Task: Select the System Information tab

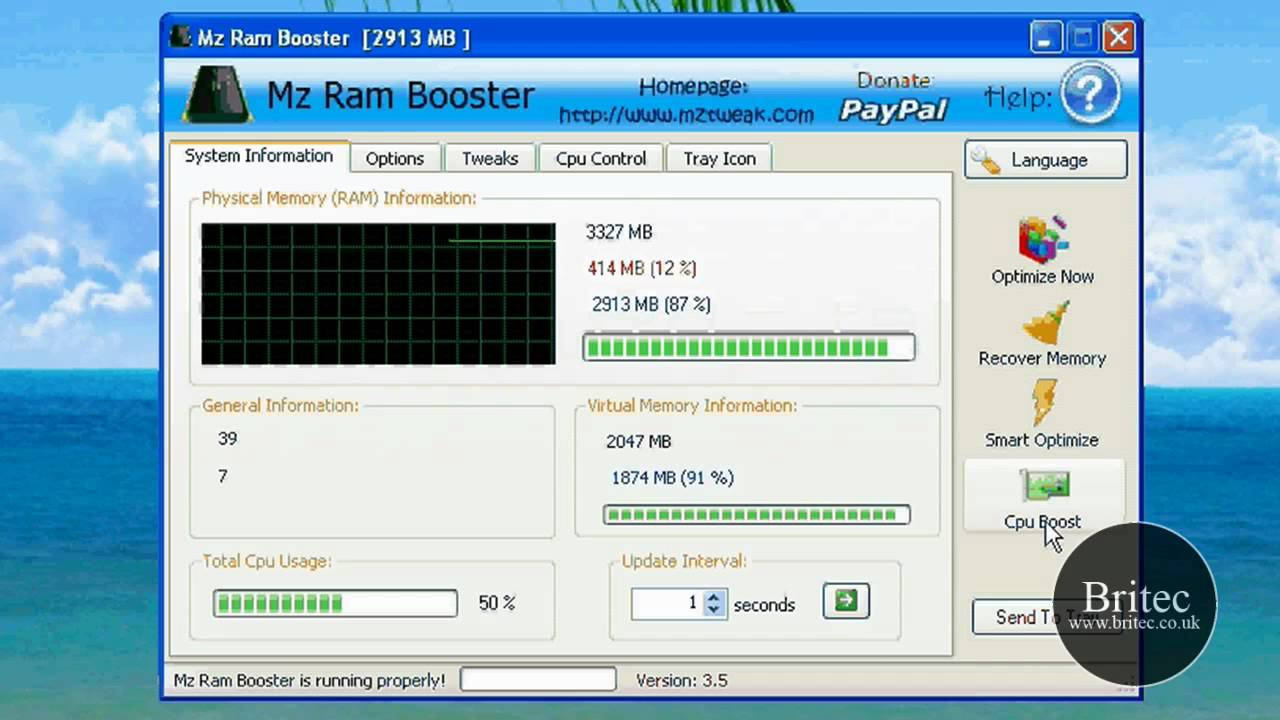Action: pos(259,156)
